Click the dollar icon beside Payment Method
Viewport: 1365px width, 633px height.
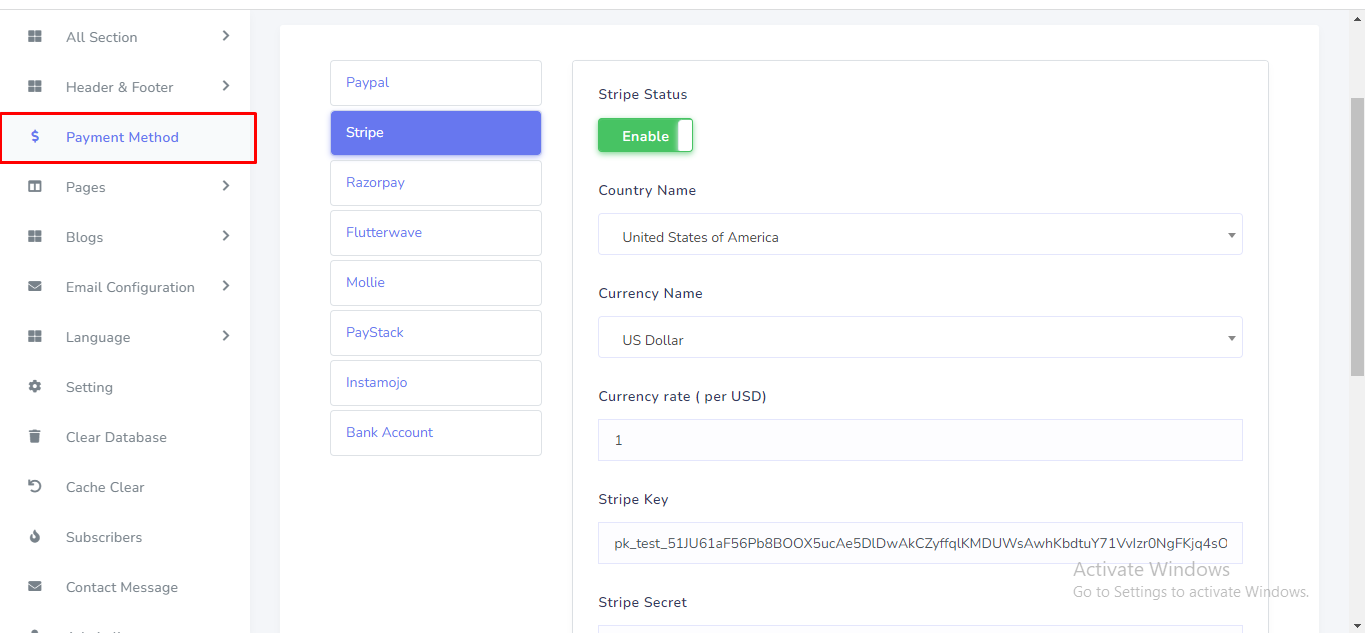click(35, 137)
